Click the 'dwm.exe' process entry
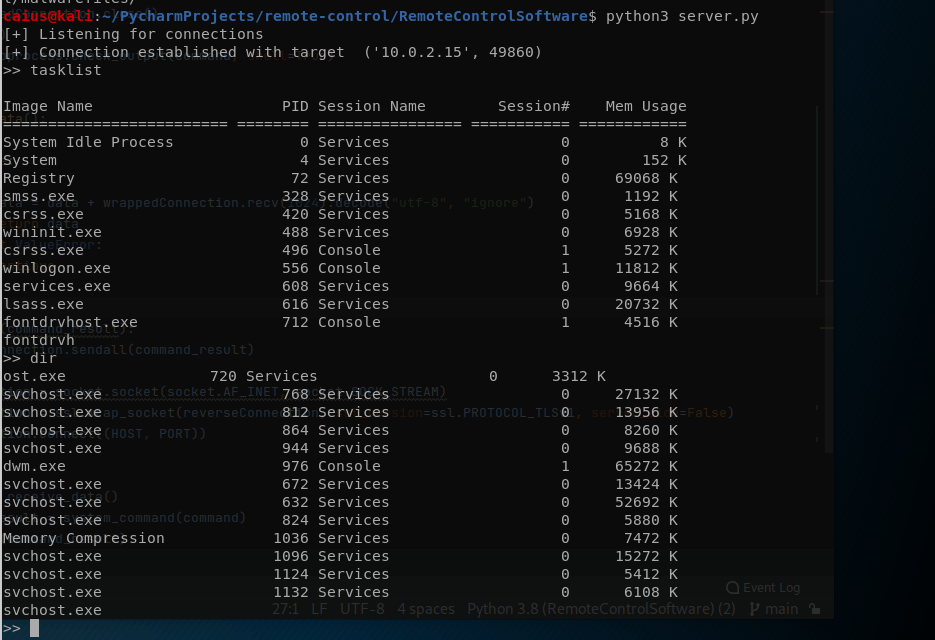Screen dimensions: 935x640 [x=34, y=466]
